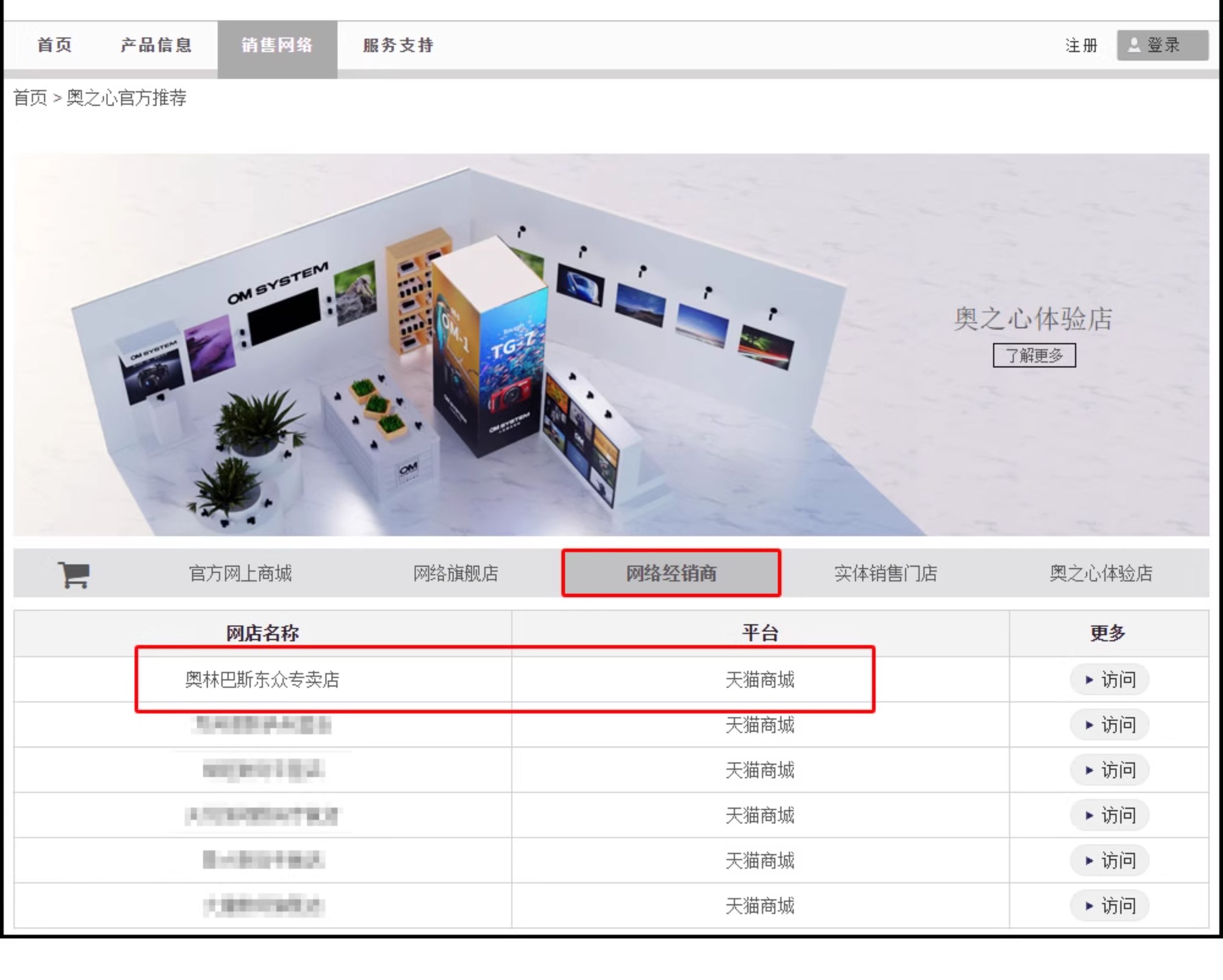Click the 注册 link
This screenshot has height=980, width=1223.
1081,45
